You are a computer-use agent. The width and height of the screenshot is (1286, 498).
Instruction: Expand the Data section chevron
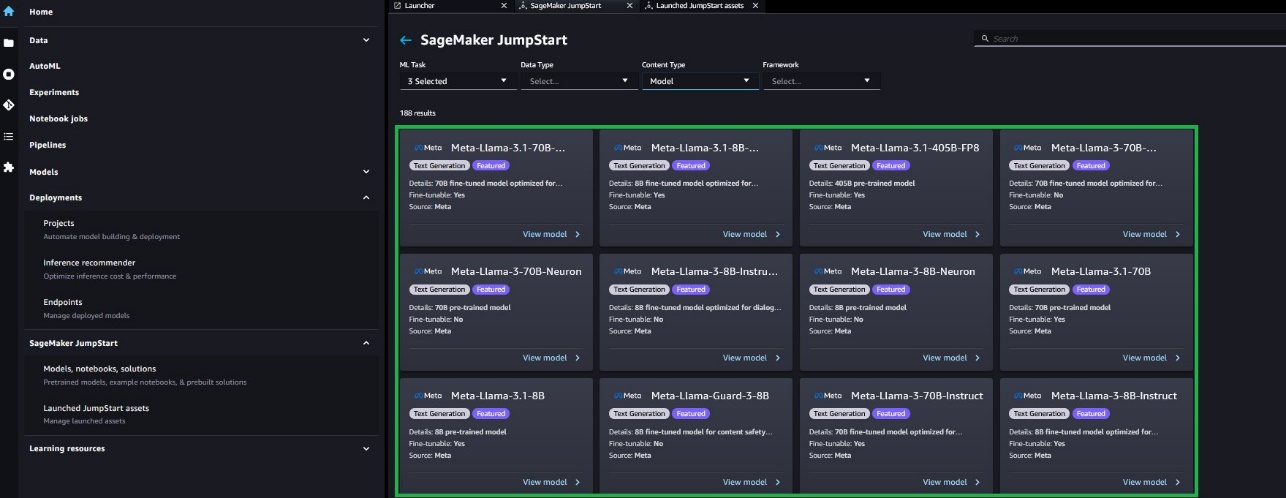point(366,40)
